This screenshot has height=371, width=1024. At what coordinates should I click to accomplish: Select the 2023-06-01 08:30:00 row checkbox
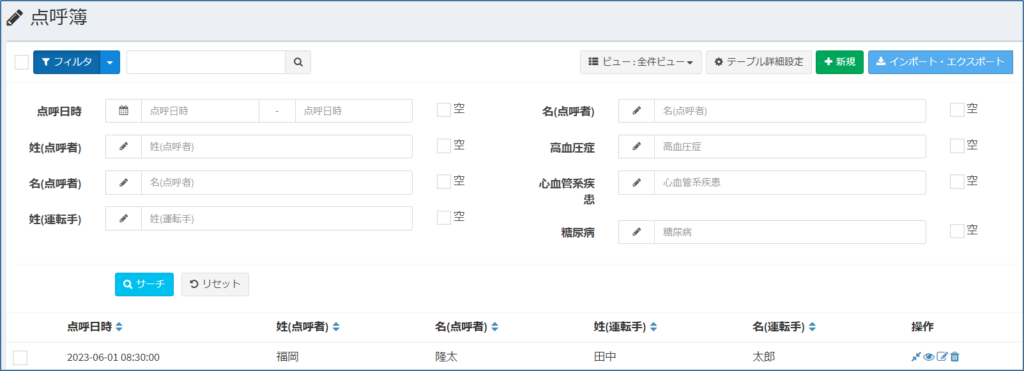[20, 357]
